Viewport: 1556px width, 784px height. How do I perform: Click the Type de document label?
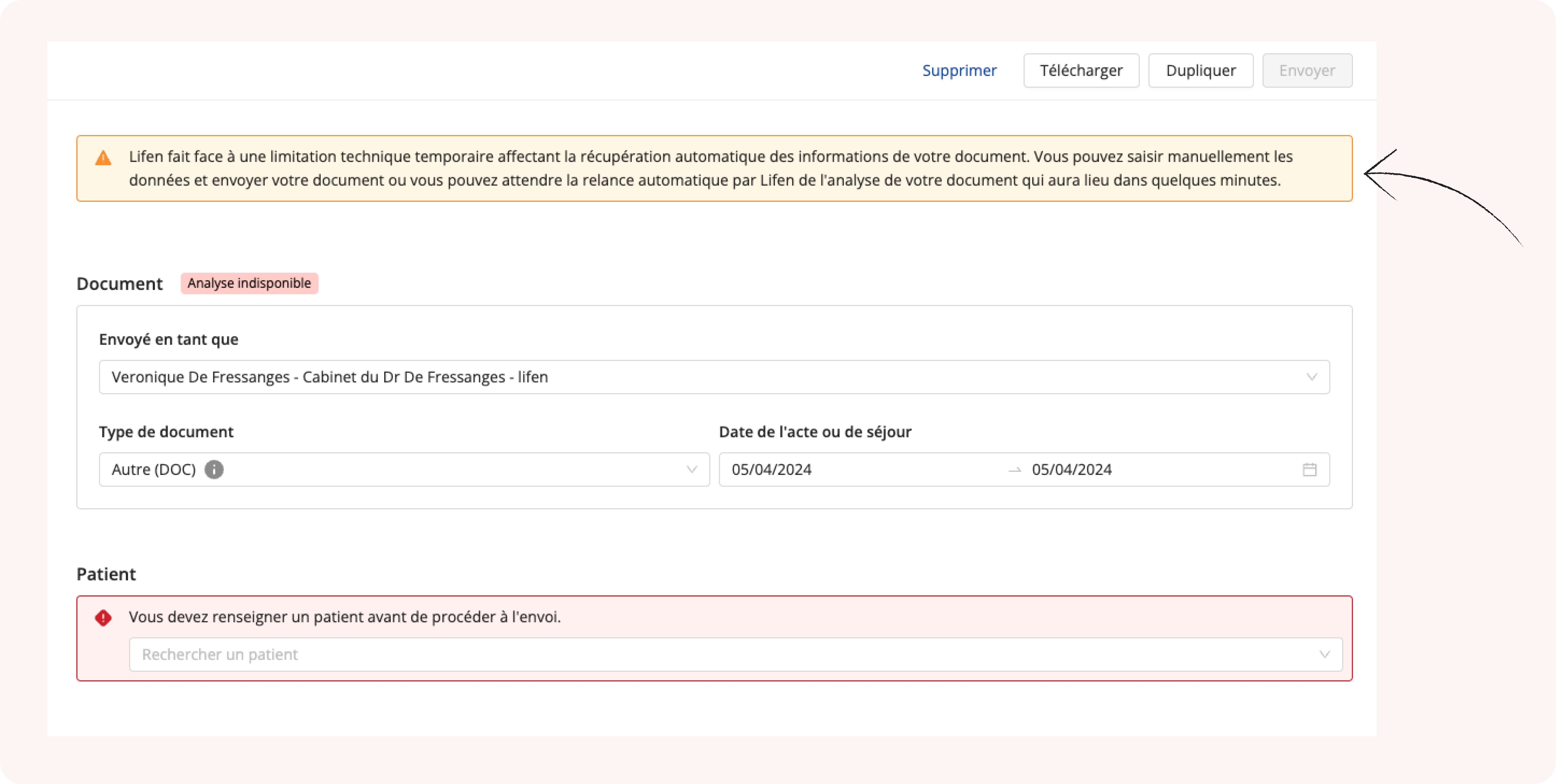166,432
